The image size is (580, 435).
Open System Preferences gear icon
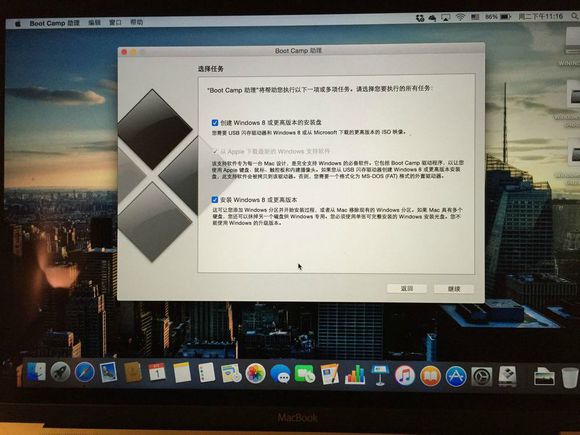(482, 377)
